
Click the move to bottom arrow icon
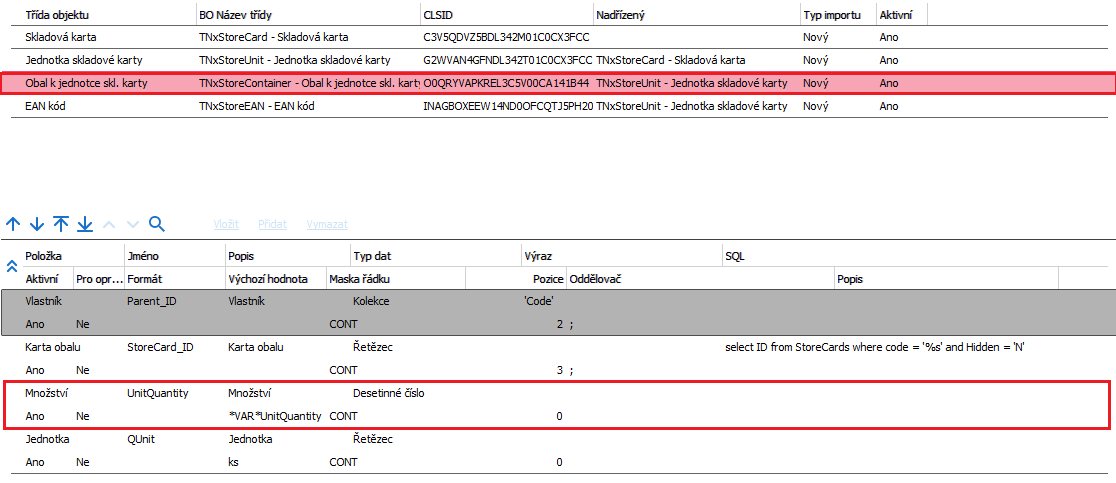[x=85, y=225]
